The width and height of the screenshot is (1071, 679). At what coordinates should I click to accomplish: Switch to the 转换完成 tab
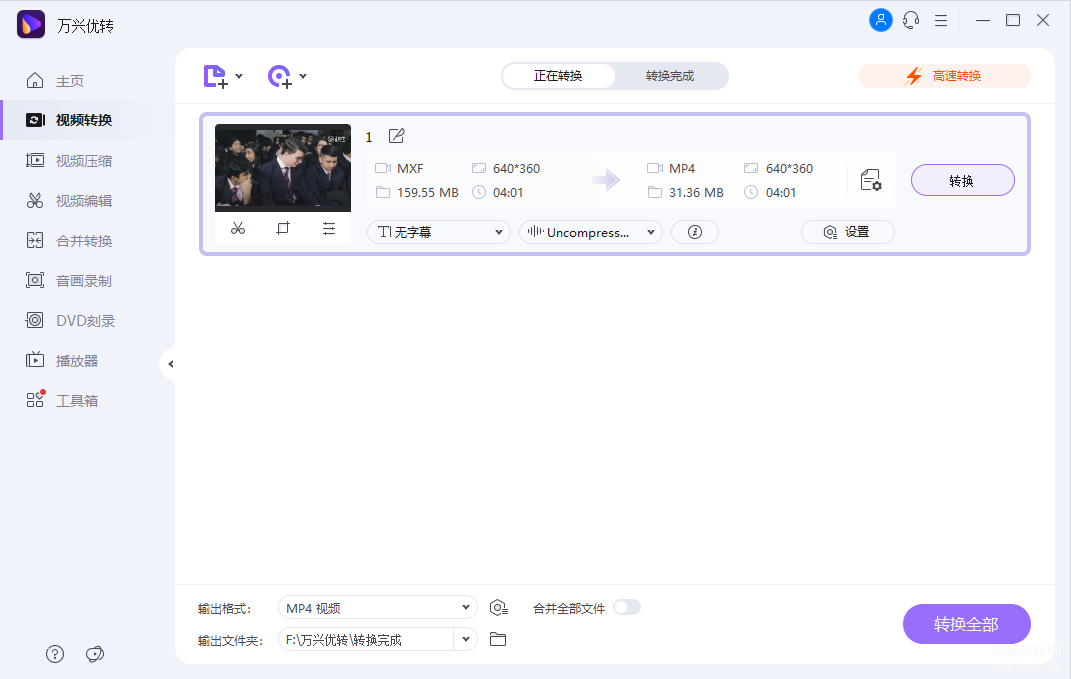point(670,76)
